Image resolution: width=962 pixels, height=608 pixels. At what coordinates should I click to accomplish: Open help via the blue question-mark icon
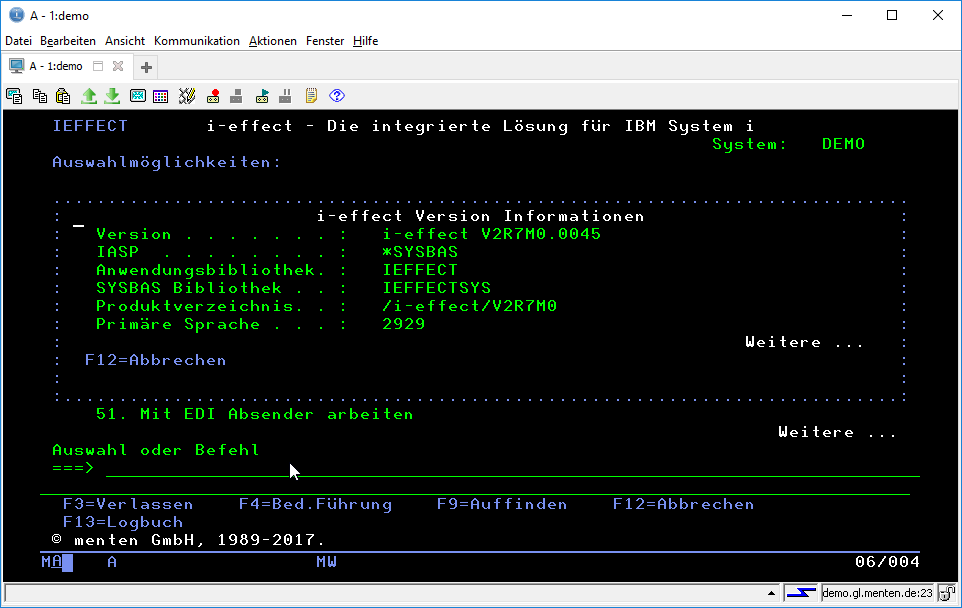[337, 96]
